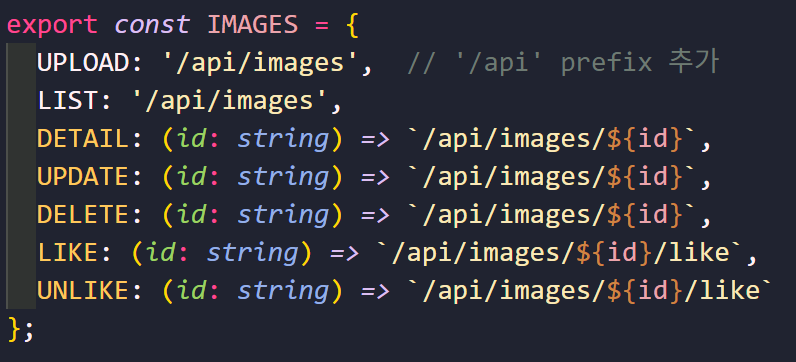The height and width of the screenshot is (362, 796).
Task: Click the UPLOAD property key
Action: click(x=84, y=63)
